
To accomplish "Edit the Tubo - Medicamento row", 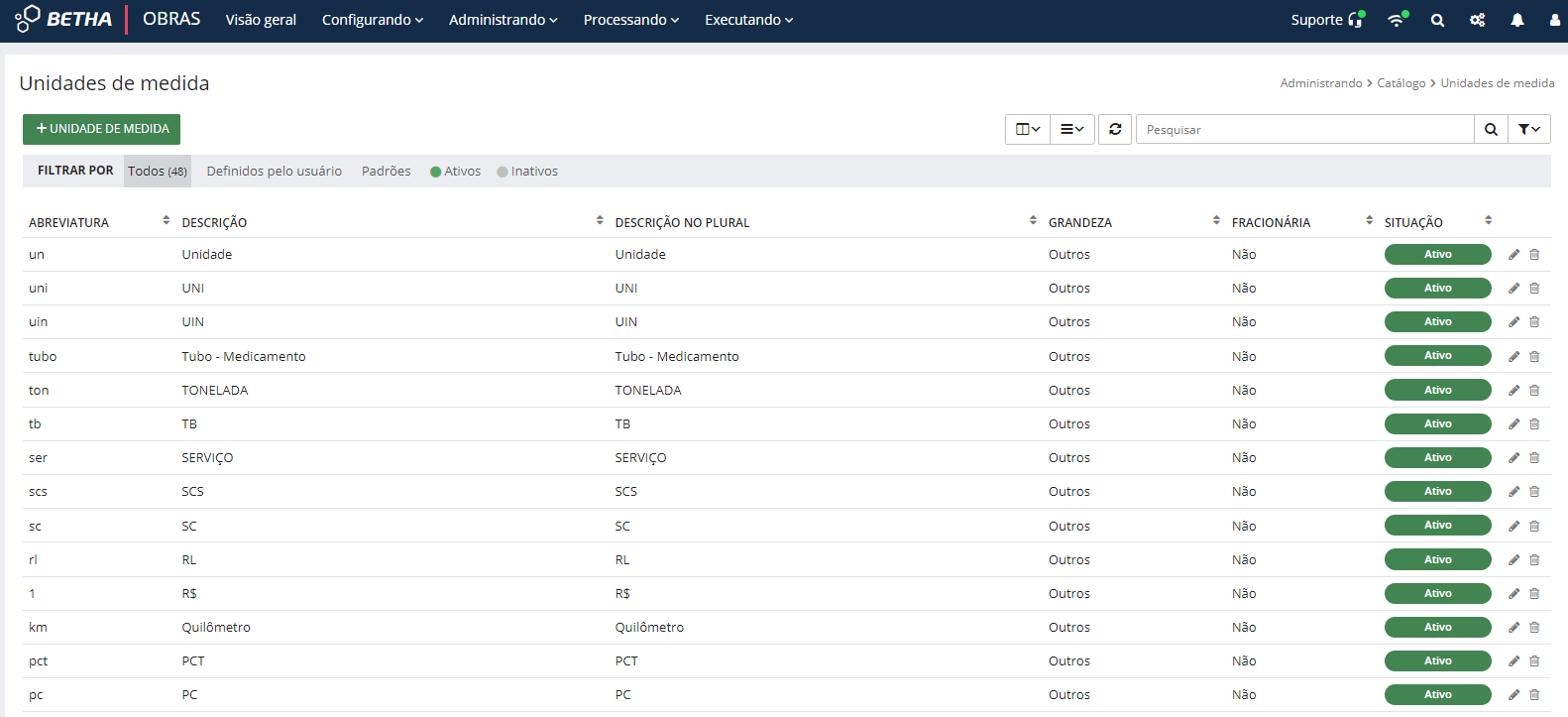I will coord(1513,356).
